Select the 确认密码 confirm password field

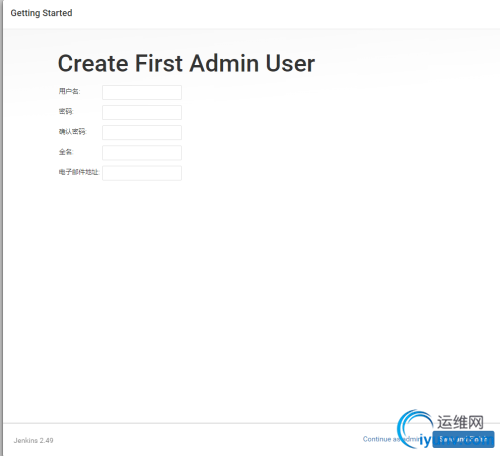point(142,132)
